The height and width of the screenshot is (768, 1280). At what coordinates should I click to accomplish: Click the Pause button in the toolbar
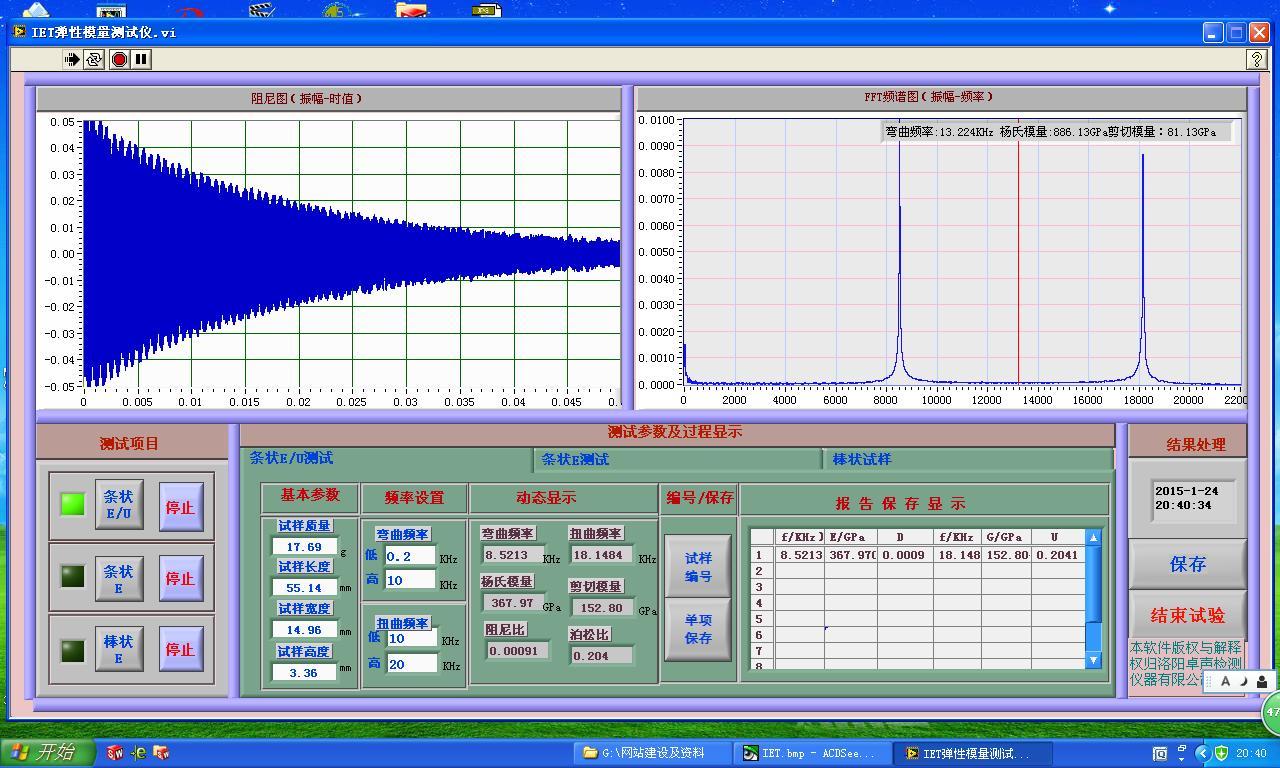point(141,60)
